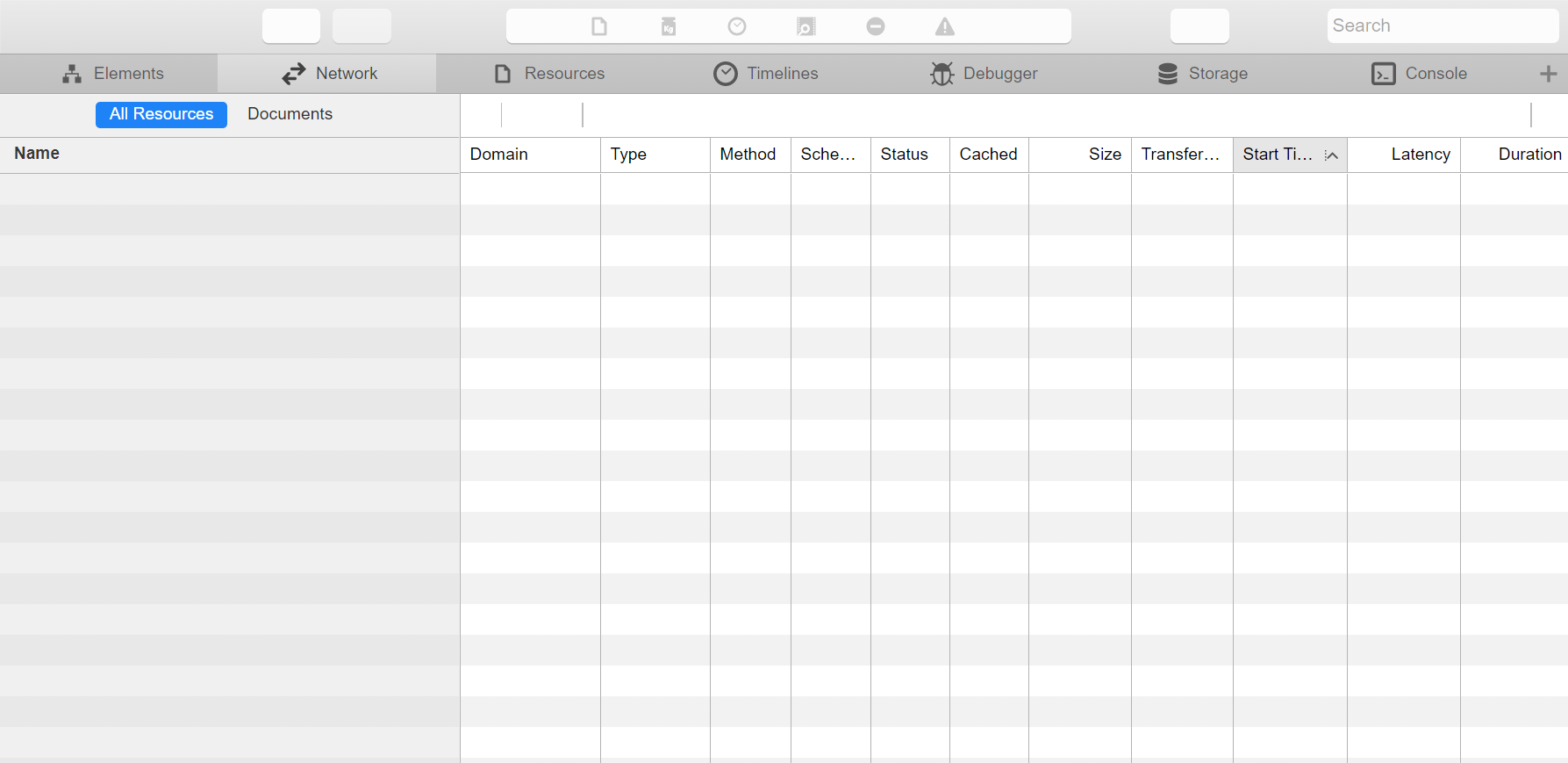Sort by the Size column header
Viewport: 1568px width, 763px height.
point(1080,155)
